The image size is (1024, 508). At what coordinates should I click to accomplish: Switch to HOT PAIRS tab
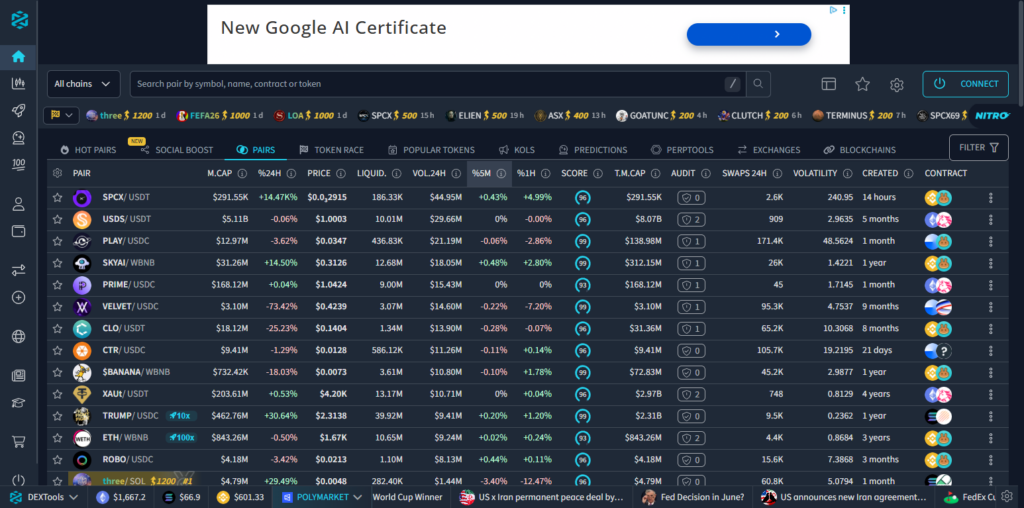[x=88, y=150]
